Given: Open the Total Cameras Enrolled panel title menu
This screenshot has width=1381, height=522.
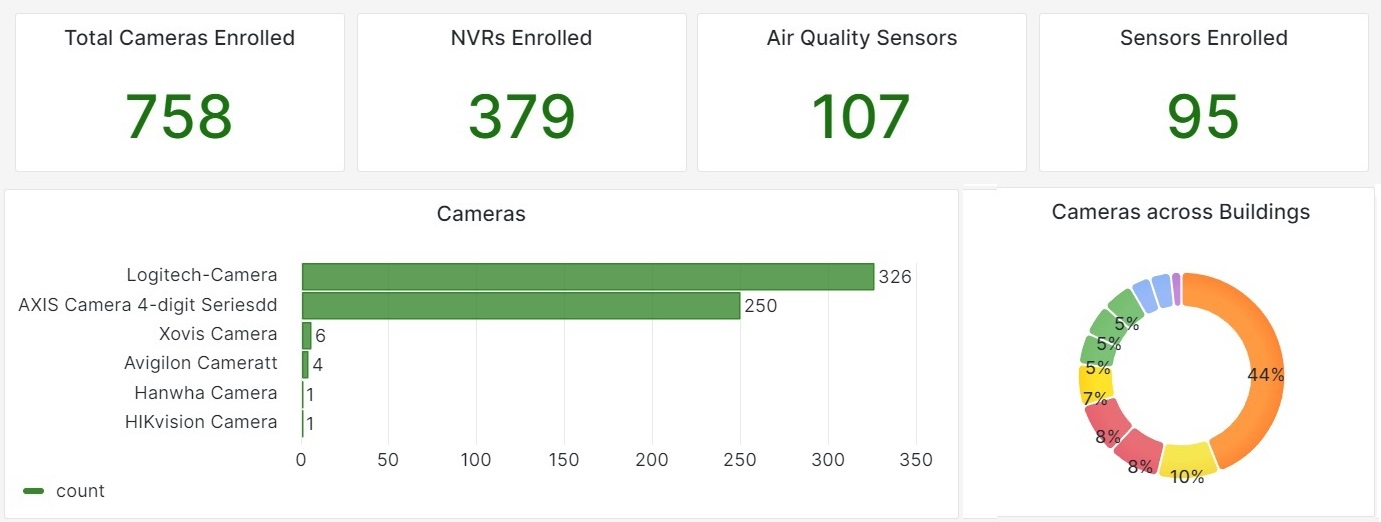Looking at the screenshot, I should coord(179,39).
